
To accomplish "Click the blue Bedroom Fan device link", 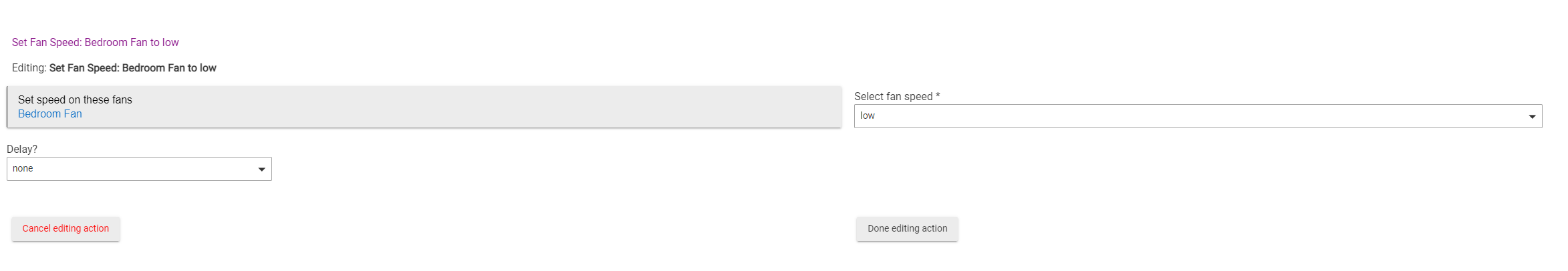I will pyautogui.click(x=50, y=114).
